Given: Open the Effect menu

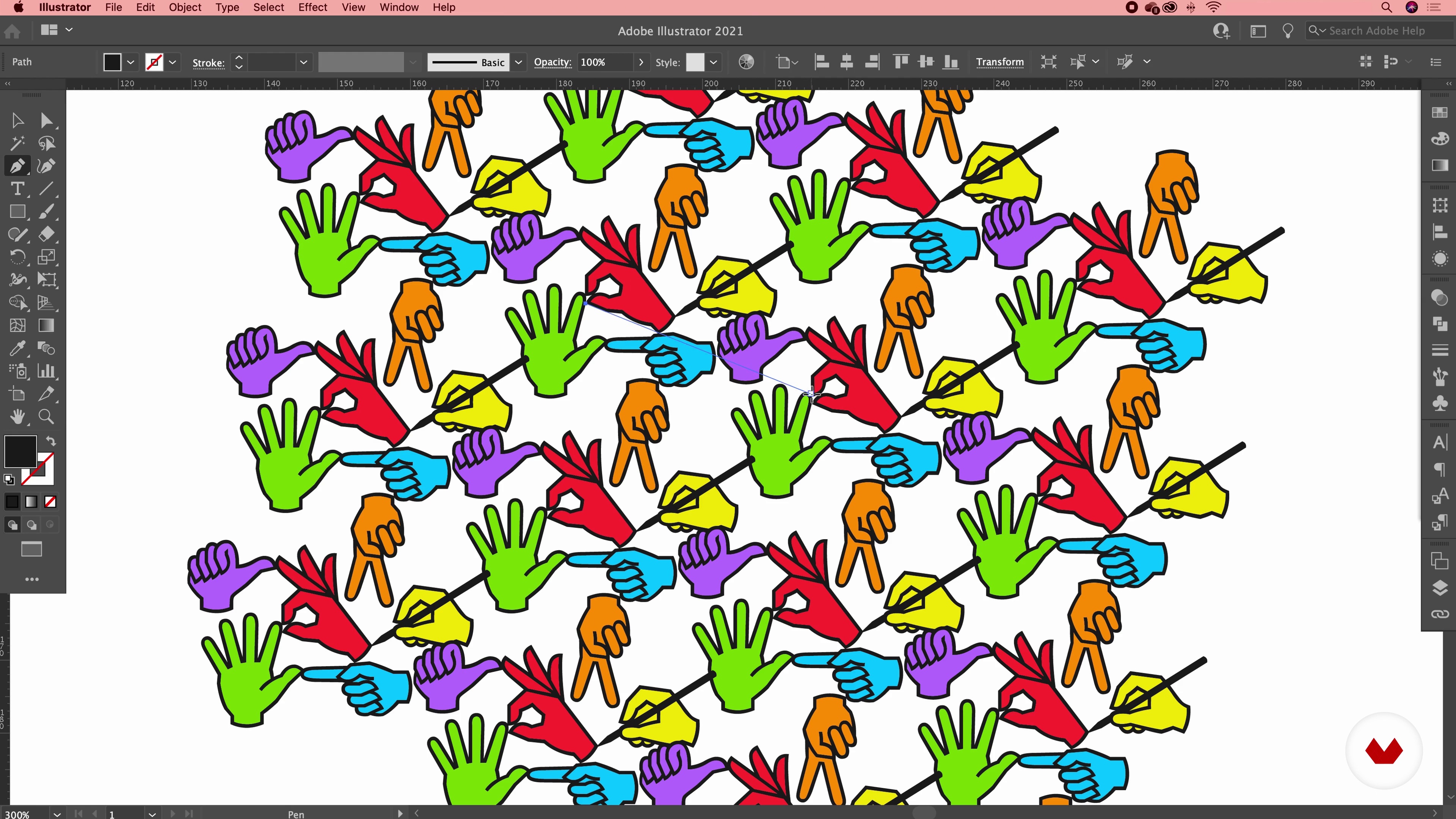Looking at the screenshot, I should point(312,7).
